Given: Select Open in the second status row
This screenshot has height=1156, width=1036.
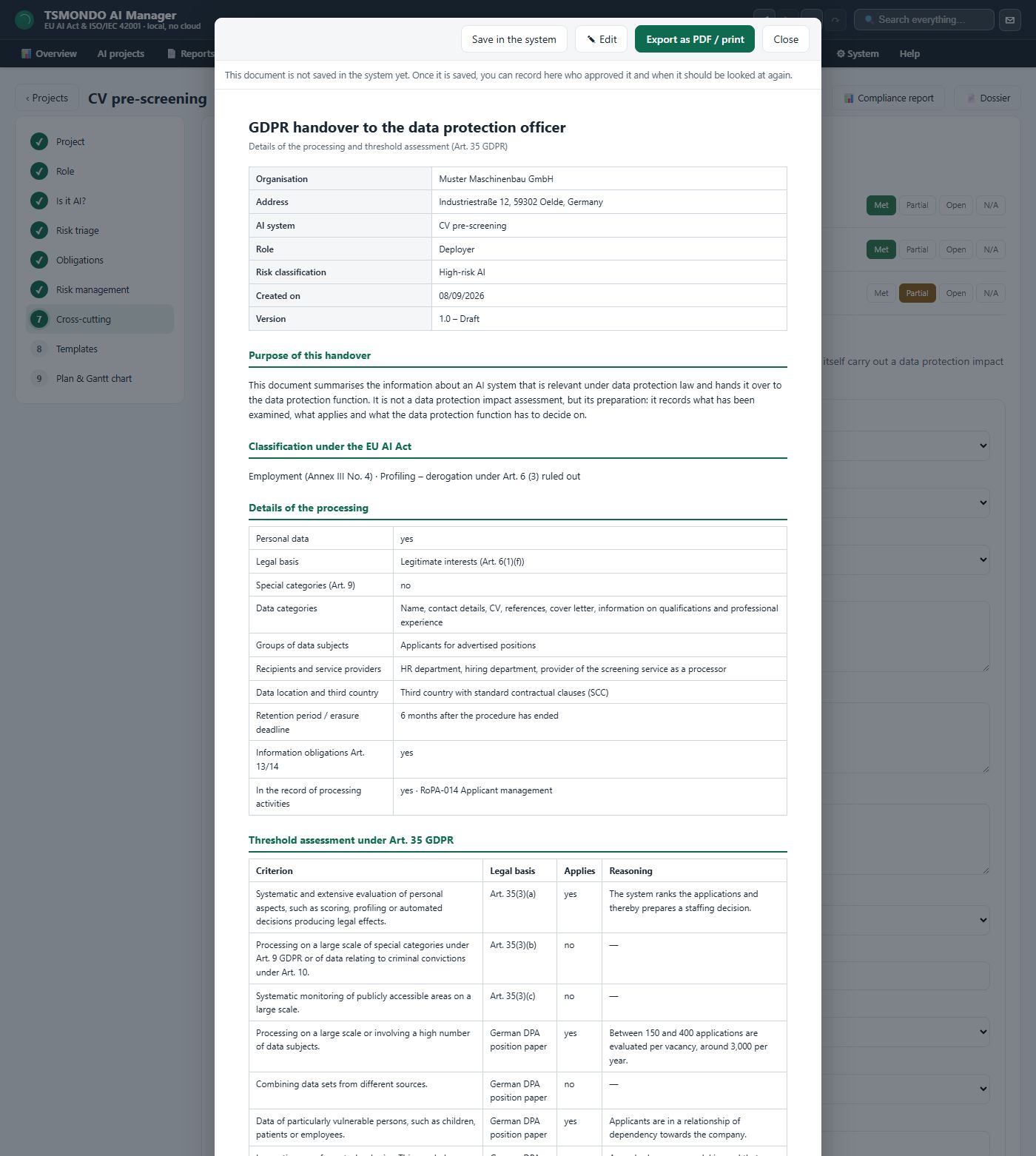Looking at the screenshot, I should (956, 249).
